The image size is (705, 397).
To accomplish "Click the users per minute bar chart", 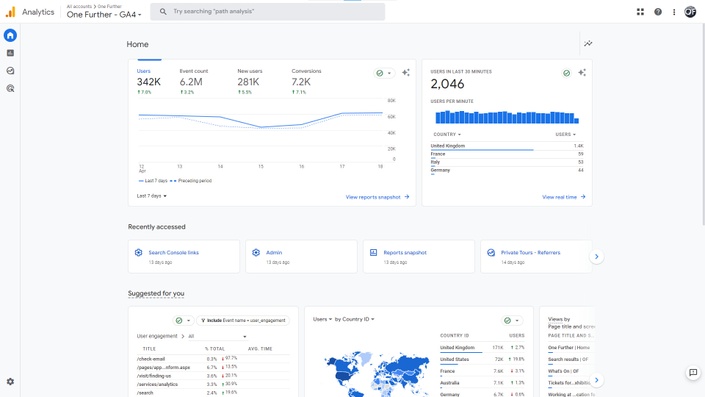I will click(x=507, y=117).
